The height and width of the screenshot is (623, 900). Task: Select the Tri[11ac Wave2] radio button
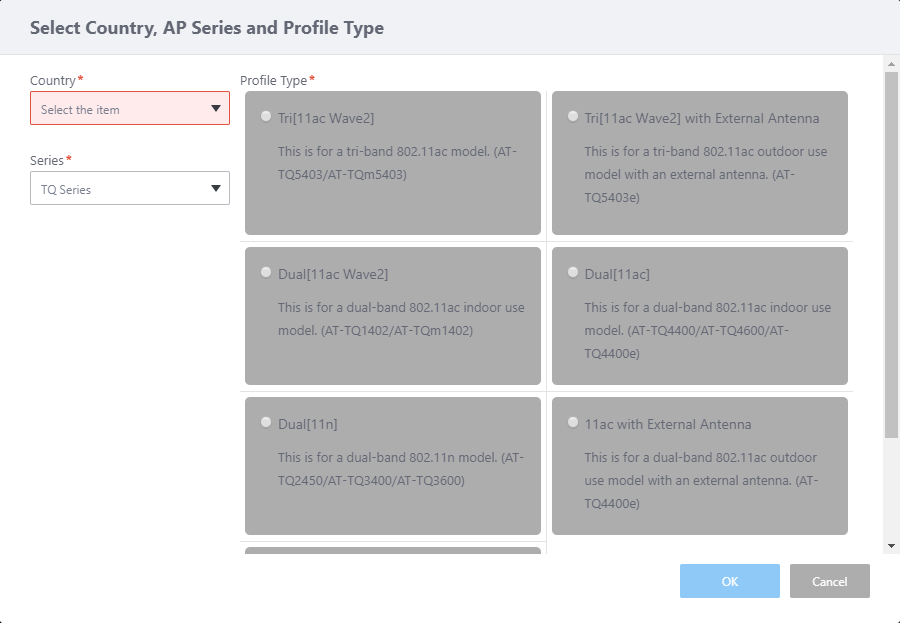265,116
